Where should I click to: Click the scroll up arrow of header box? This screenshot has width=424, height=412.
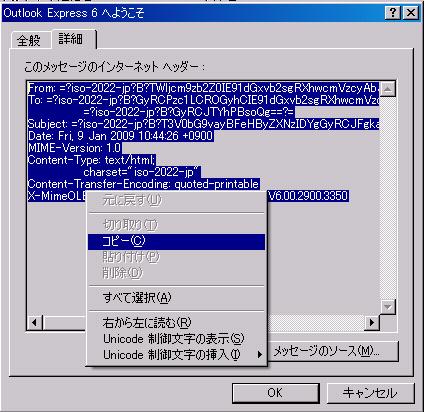[388, 89]
